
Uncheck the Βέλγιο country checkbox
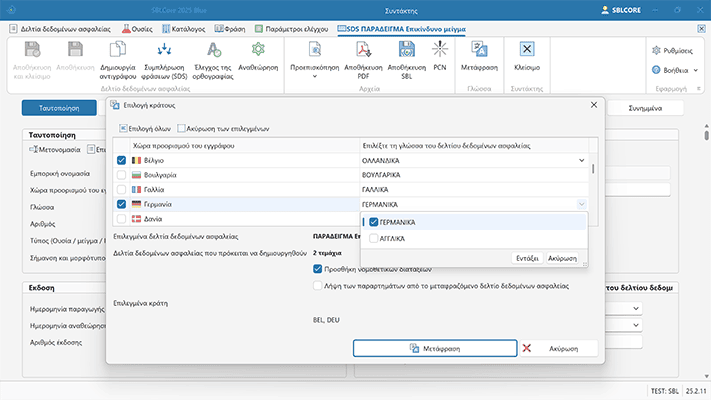coord(122,160)
